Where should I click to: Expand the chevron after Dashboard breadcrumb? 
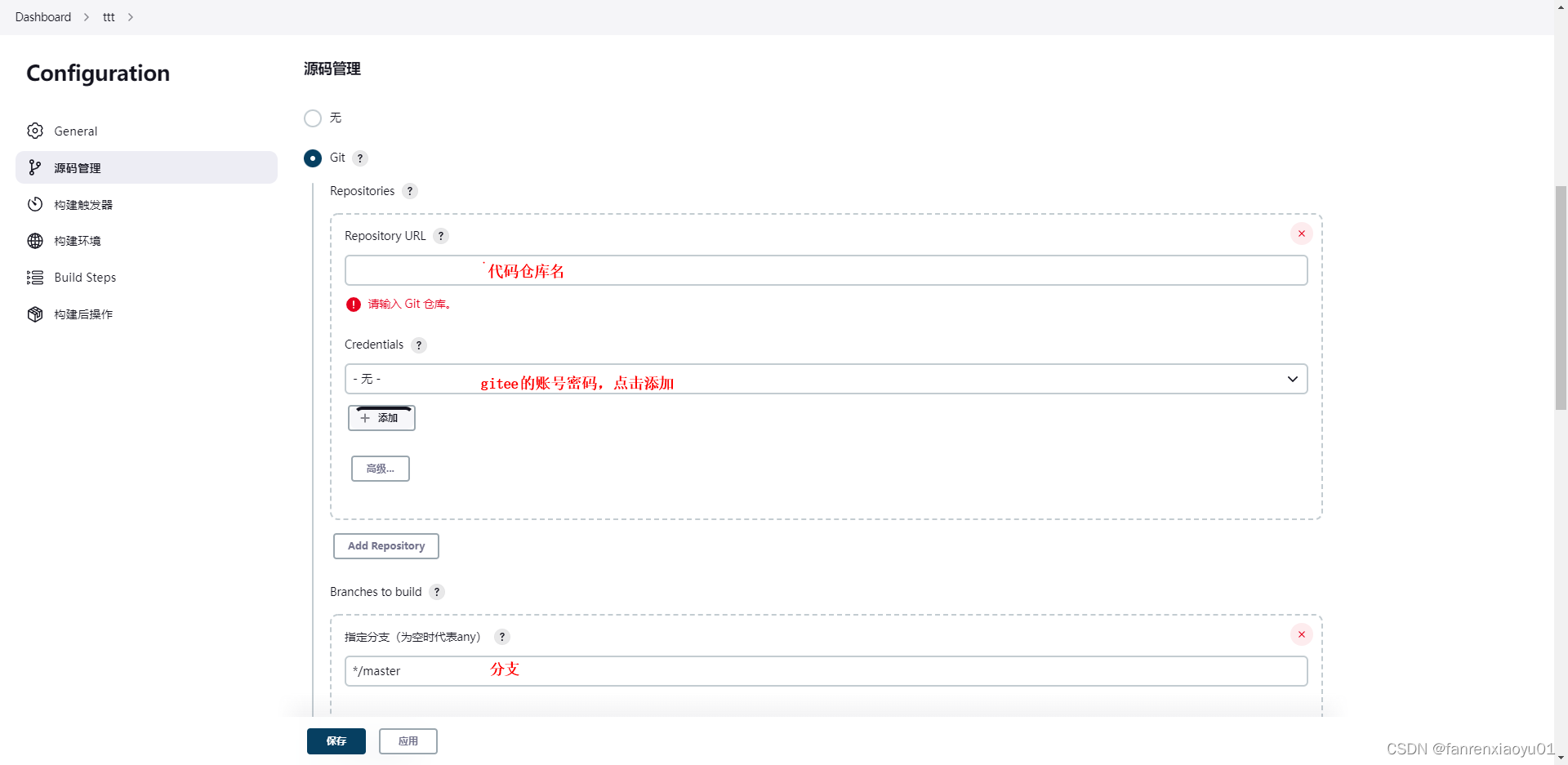tap(87, 17)
